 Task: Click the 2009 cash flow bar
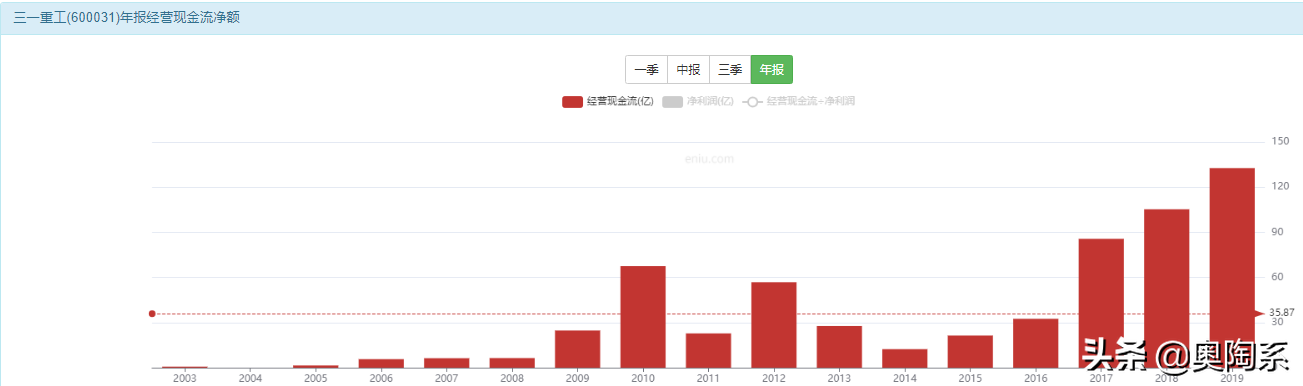coord(577,349)
